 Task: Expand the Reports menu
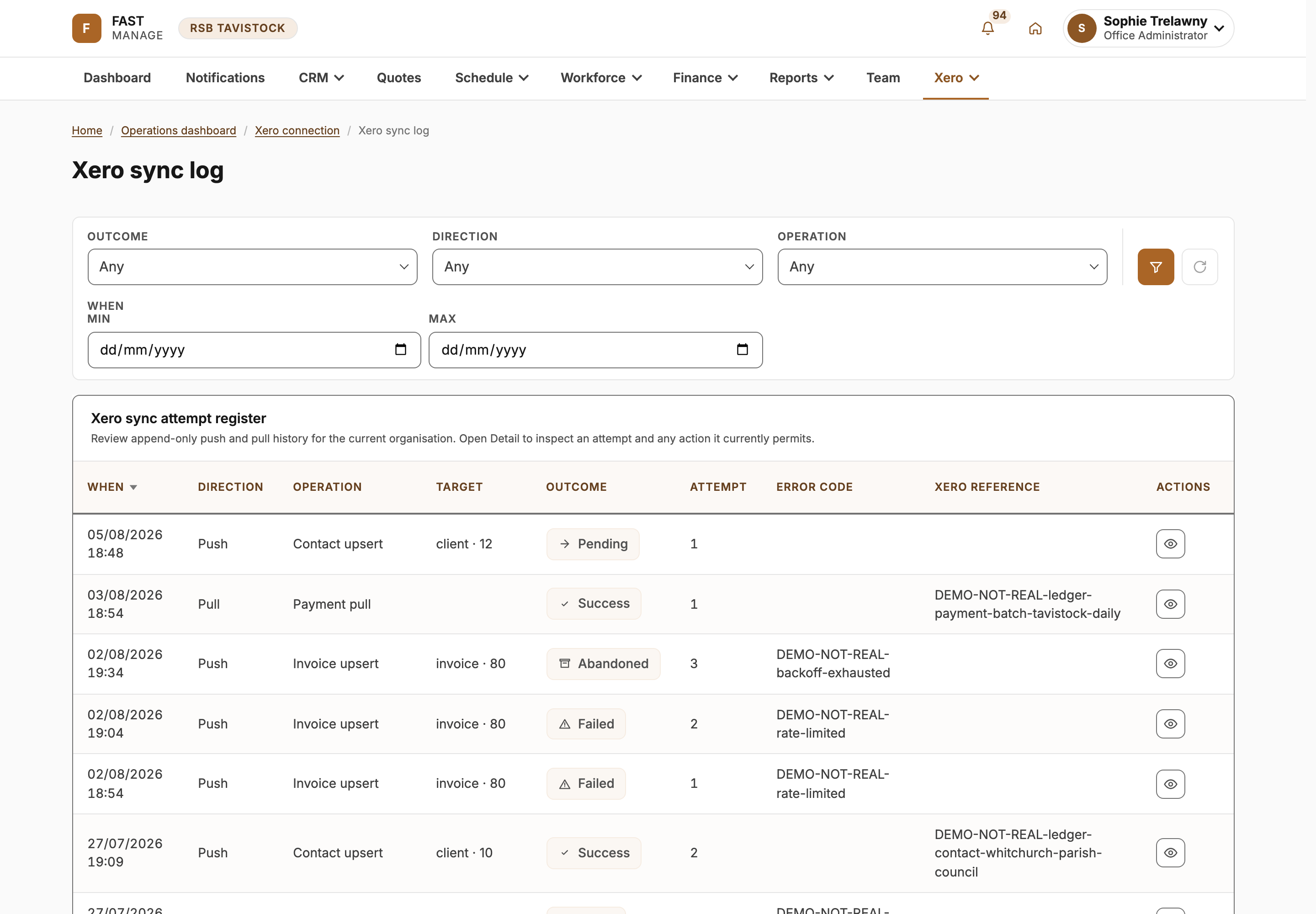pyautogui.click(x=801, y=78)
